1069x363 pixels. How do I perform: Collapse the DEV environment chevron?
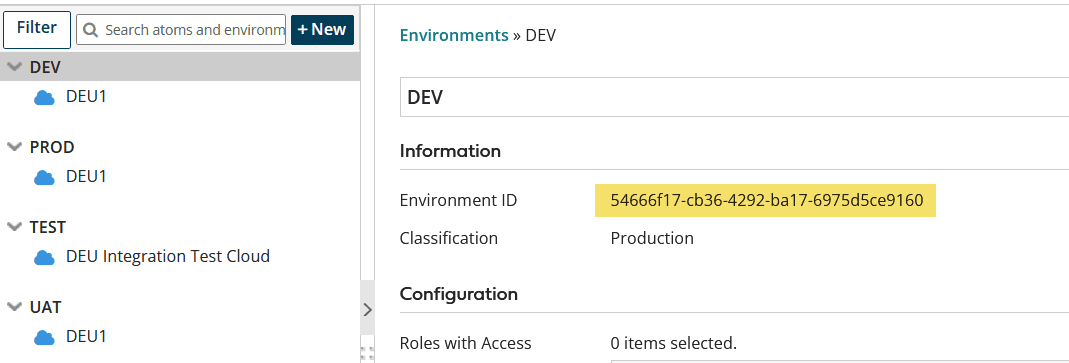coord(14,68)
